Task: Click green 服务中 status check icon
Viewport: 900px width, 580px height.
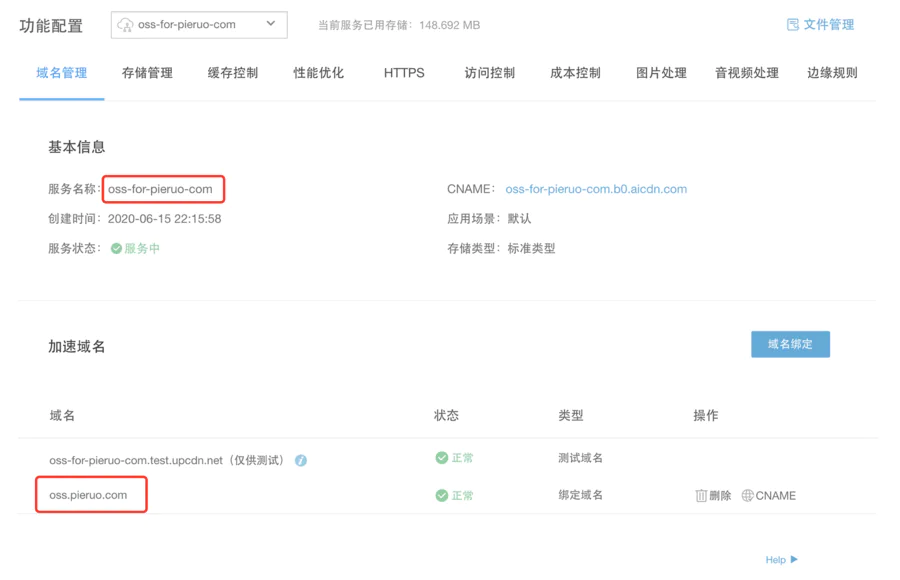Action: (x=116, y=248)
